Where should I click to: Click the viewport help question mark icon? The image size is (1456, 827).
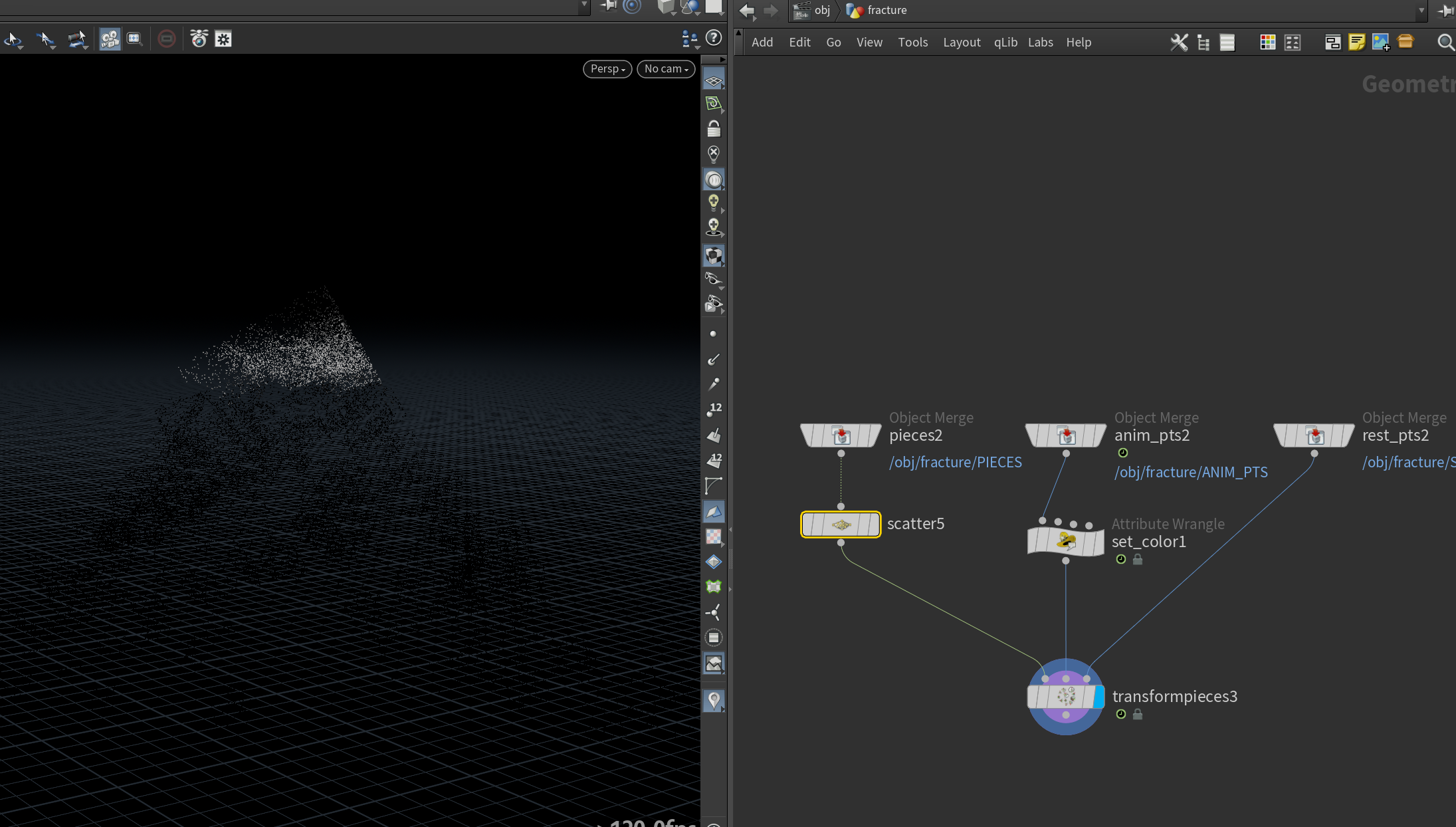[x=714, y=39]
